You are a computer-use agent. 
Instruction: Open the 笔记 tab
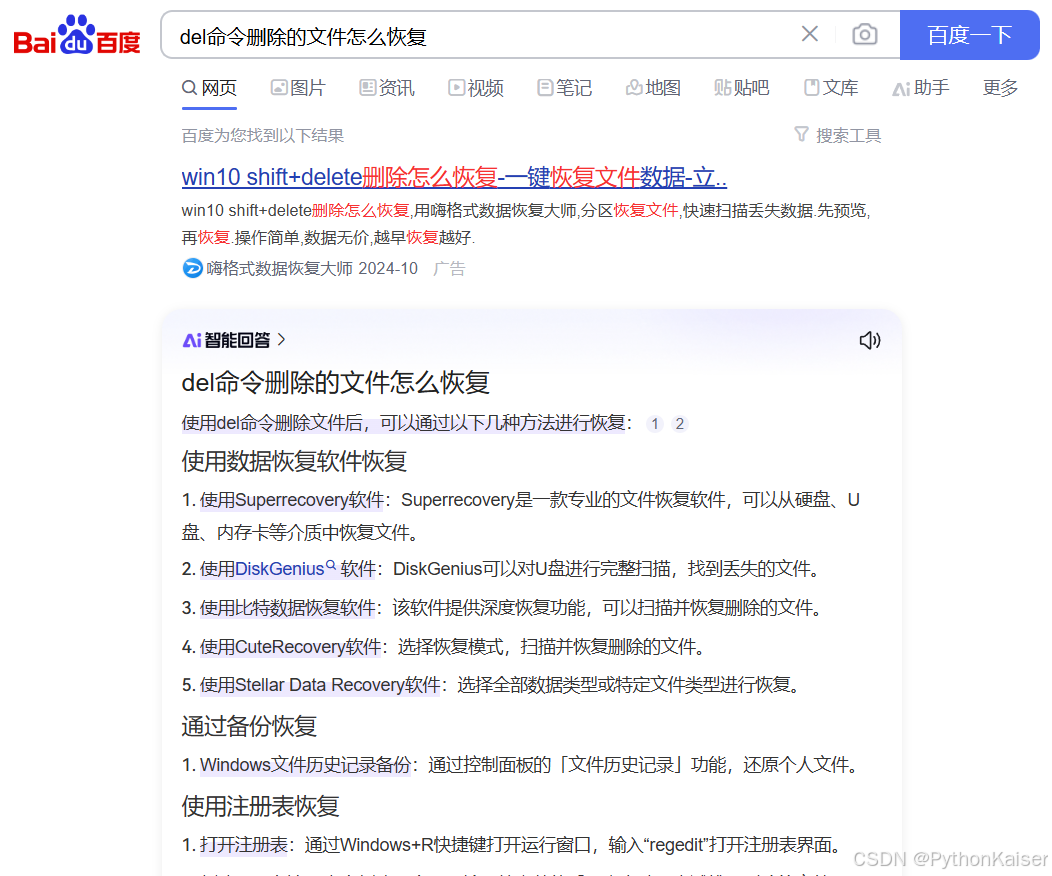[x=565, y=88]
